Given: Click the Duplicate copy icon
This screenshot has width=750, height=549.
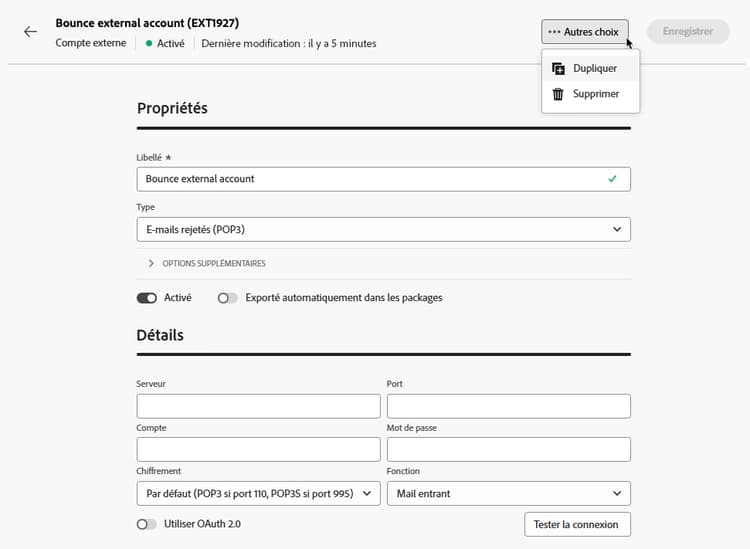Looking at the screenshot, I should click(x=559, y=69).
